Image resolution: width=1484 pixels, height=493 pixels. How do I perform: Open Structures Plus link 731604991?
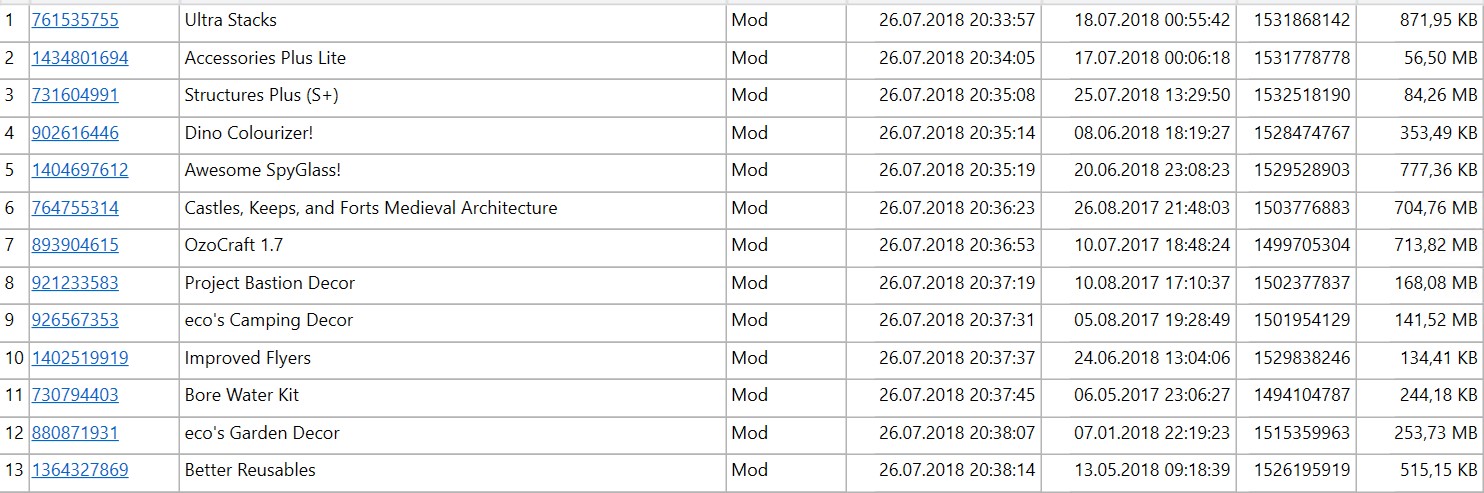pos(75,95)
